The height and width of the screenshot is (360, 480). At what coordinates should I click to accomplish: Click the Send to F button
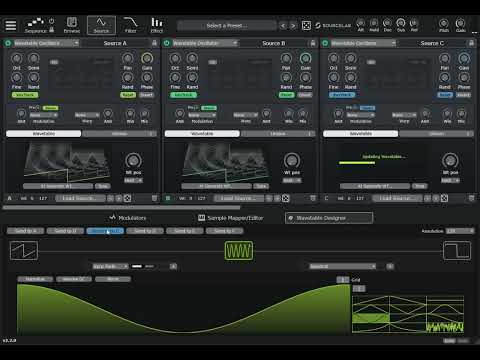pos(225,231)
